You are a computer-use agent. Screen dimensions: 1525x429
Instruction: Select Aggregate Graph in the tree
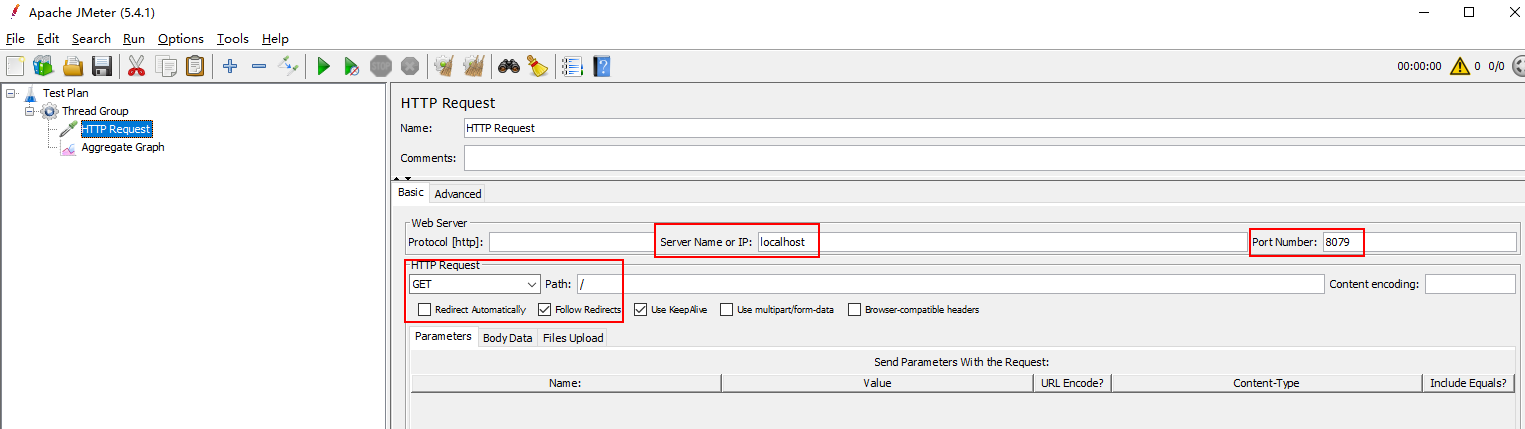(122, 147)
